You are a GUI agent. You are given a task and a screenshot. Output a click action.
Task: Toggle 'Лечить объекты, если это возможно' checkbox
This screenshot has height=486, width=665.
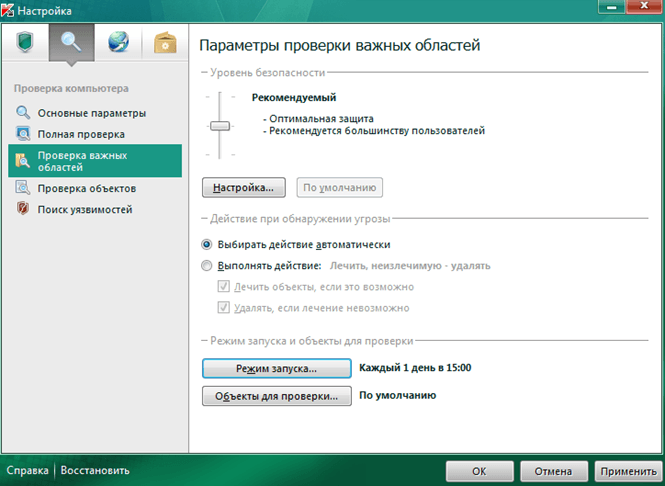pos(225,287)
